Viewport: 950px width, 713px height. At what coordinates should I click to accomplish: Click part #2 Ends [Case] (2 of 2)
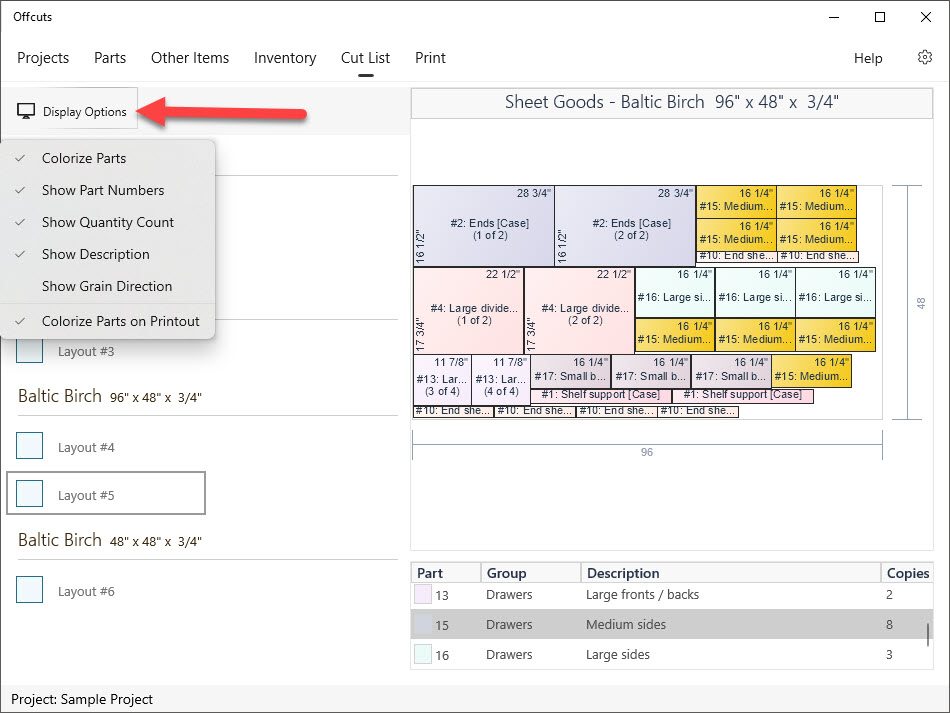625,226
